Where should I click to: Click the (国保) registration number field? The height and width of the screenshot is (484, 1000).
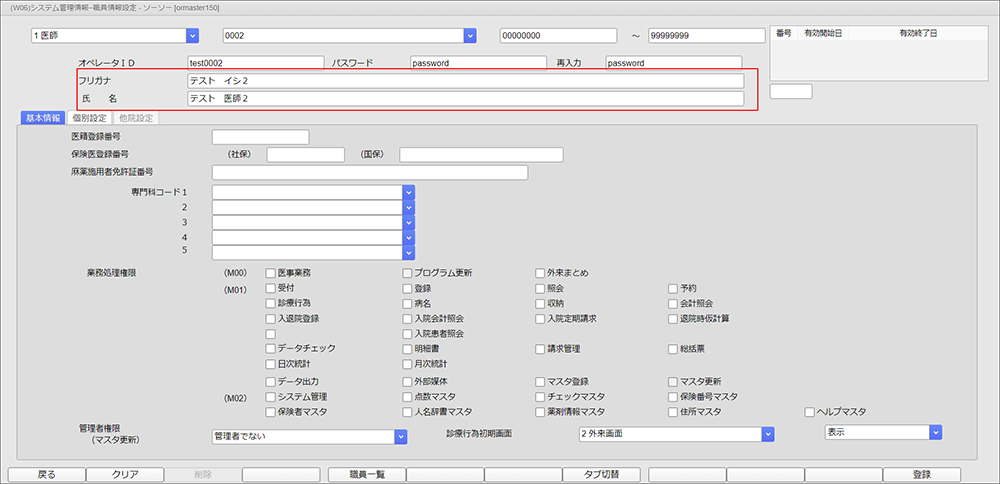tap(481, 154)
